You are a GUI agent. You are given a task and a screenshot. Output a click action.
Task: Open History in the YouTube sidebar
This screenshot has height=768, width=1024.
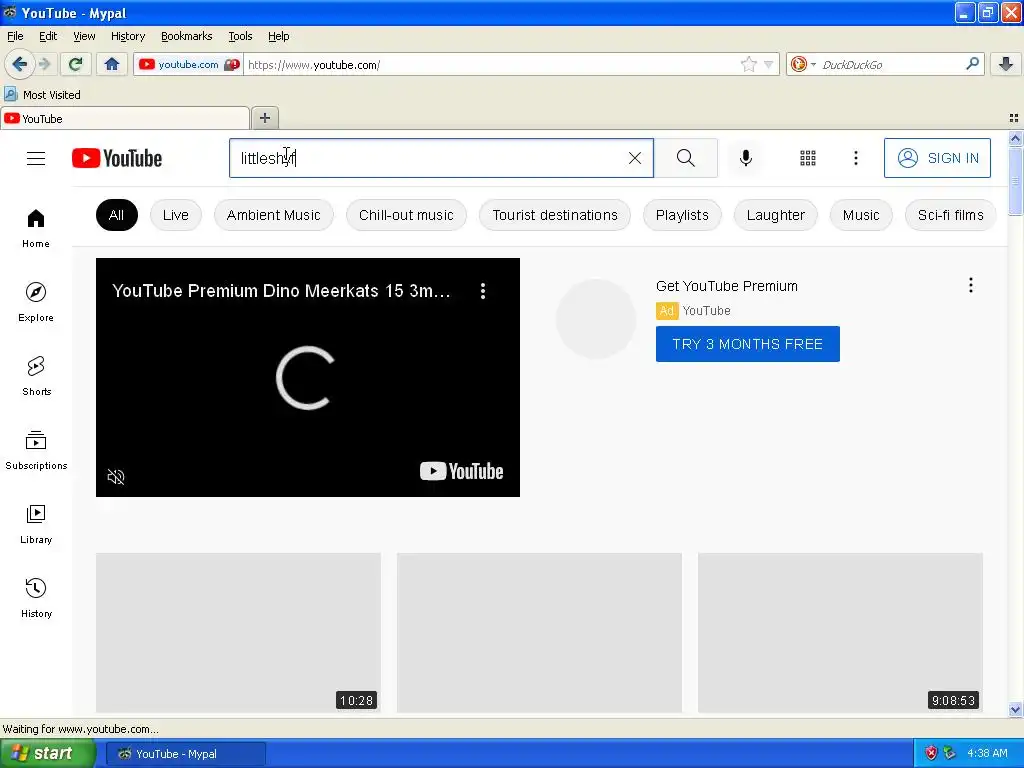[36, 598]
